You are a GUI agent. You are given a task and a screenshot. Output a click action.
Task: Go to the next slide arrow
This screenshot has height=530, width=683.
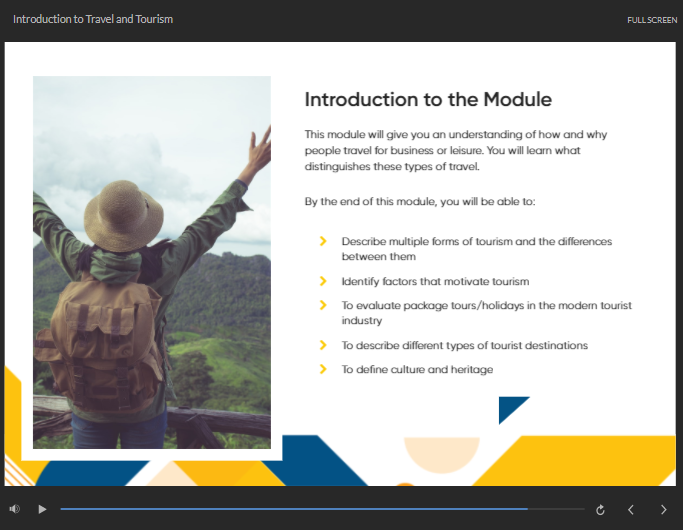point(663,510)
